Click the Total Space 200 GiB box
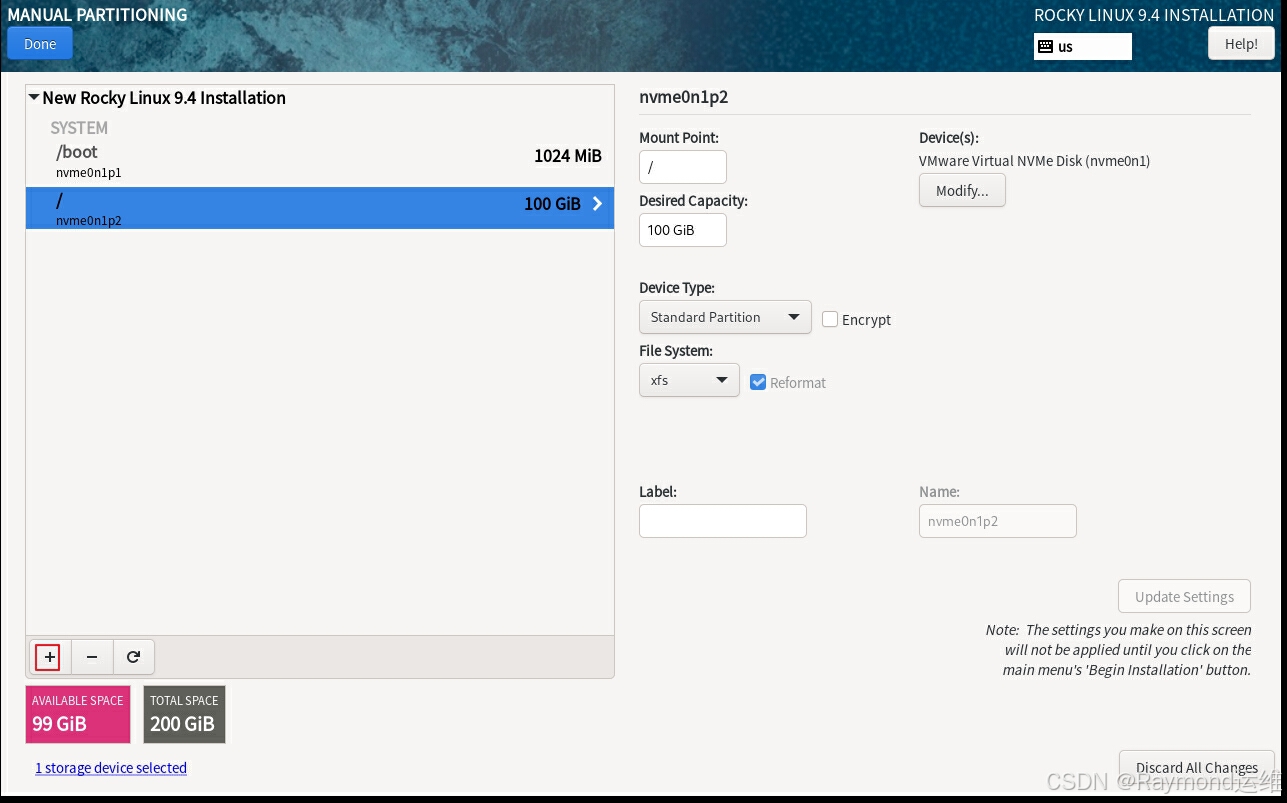 coord(184,714)
